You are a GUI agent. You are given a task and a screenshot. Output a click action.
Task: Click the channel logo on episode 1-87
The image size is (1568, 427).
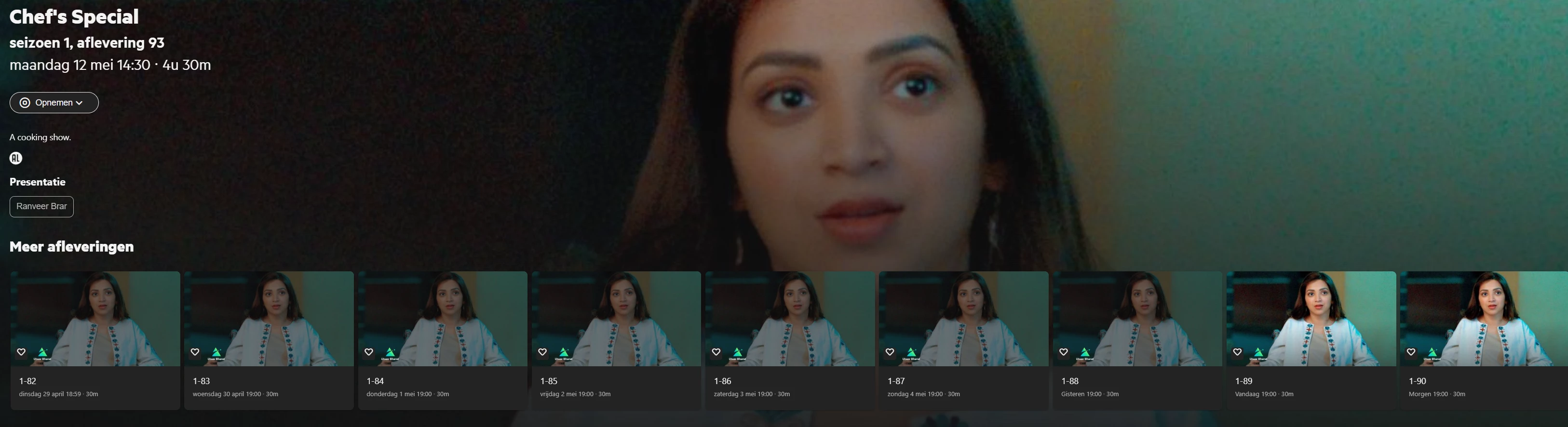[911, 353]
